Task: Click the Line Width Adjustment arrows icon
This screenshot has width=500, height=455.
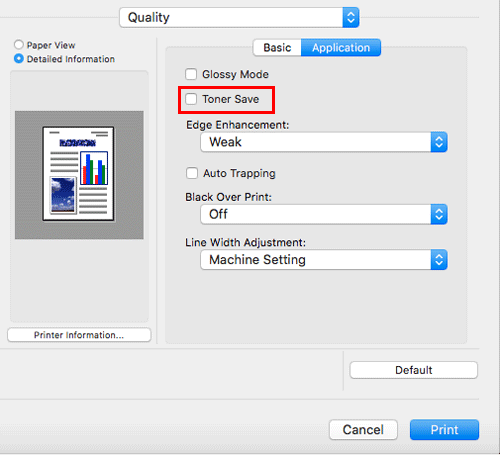Action: (x=439, y=260)
